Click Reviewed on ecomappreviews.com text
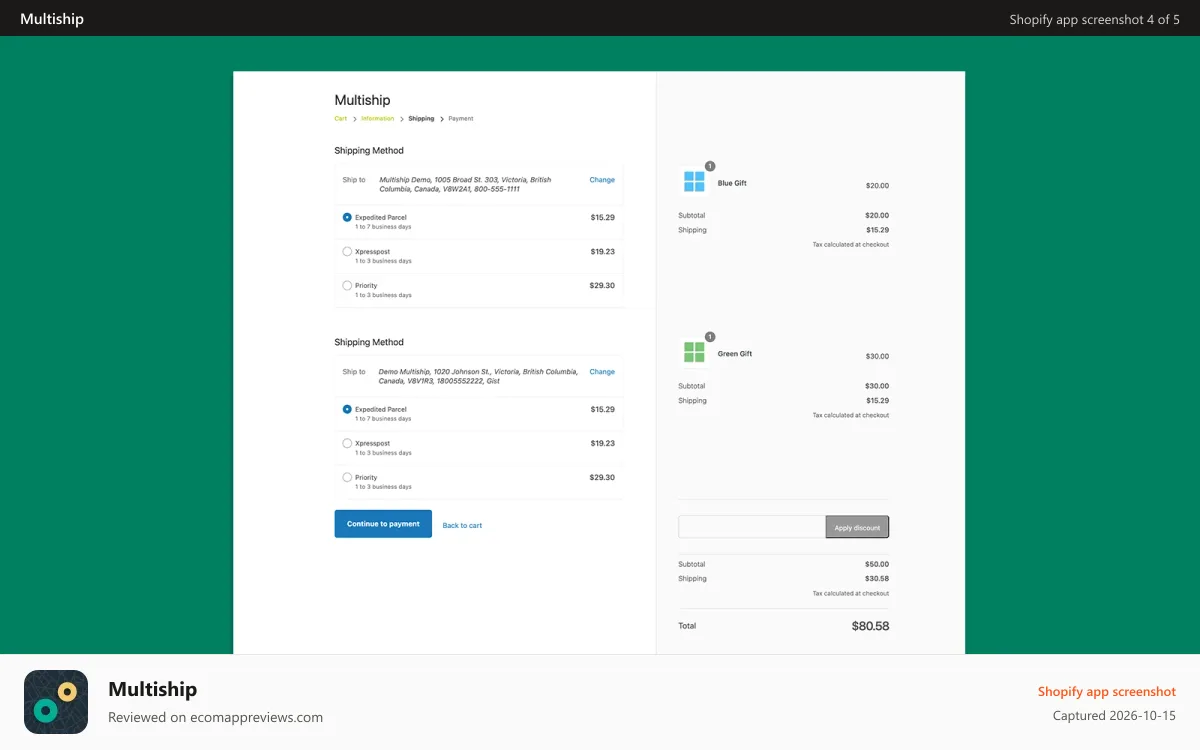 pyautogui.click(x=215, y=717)
